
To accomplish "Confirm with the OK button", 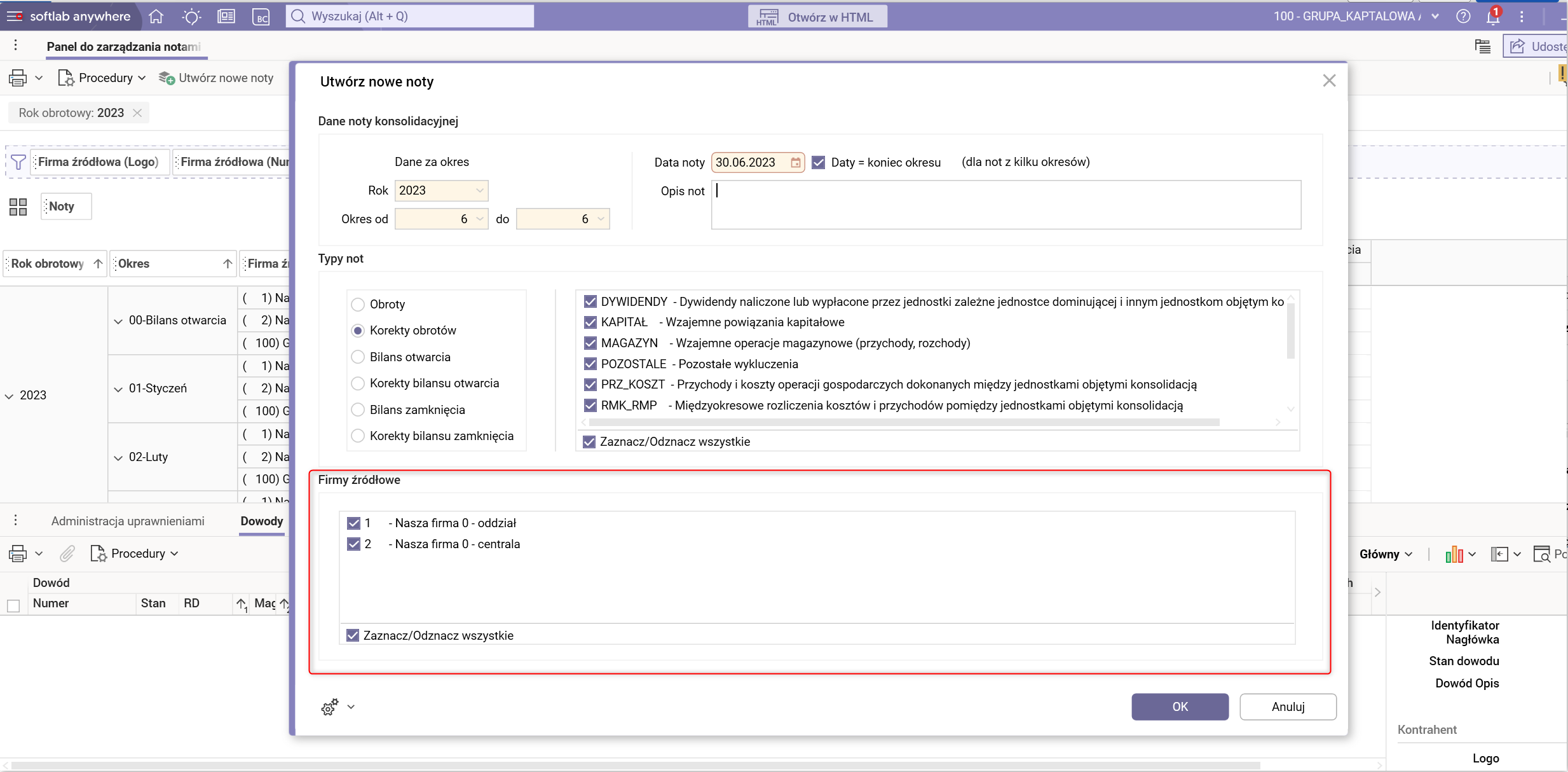I will (x=1179, y=707).
